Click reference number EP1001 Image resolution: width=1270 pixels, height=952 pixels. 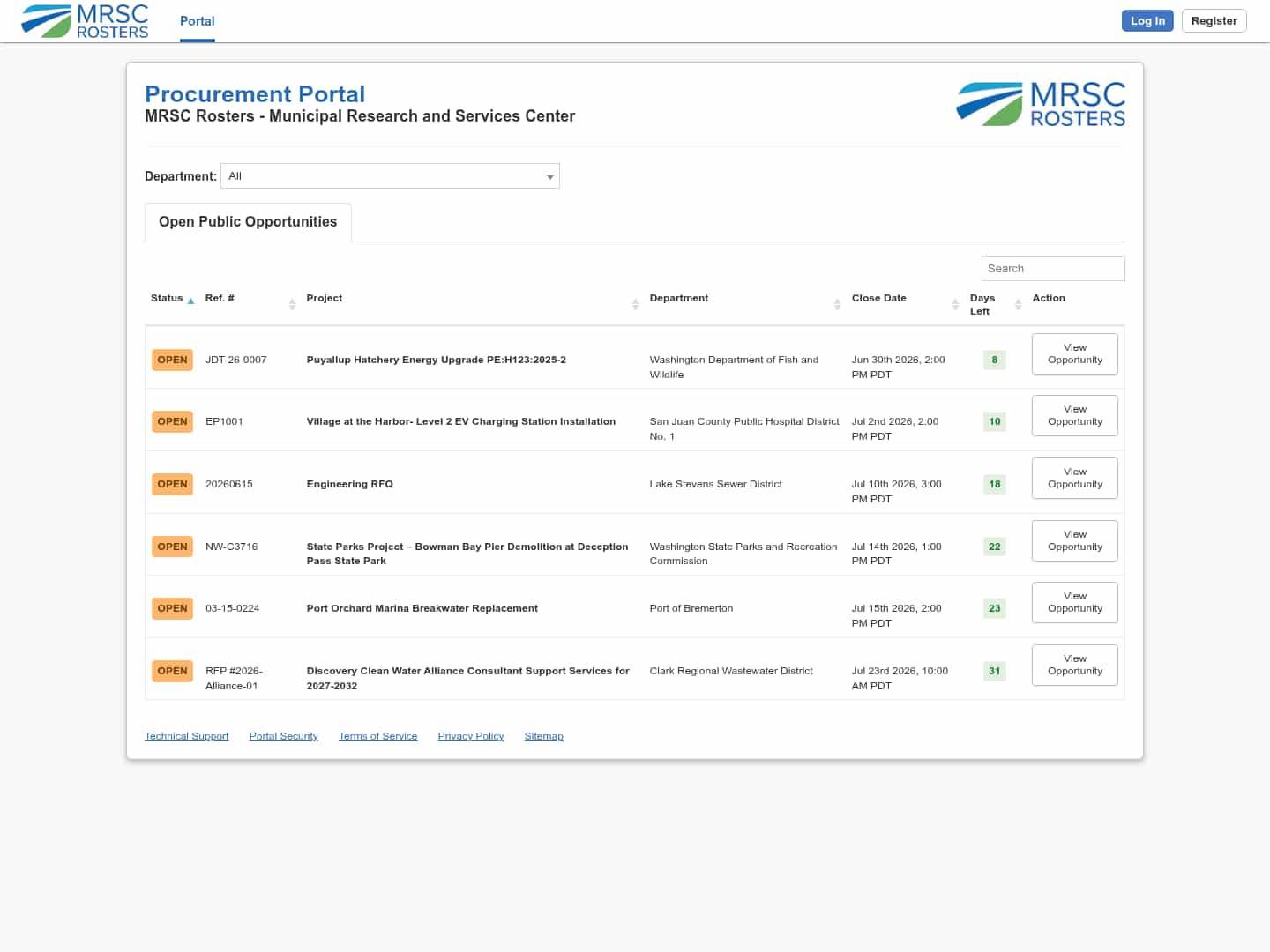(x=224, y=421)
